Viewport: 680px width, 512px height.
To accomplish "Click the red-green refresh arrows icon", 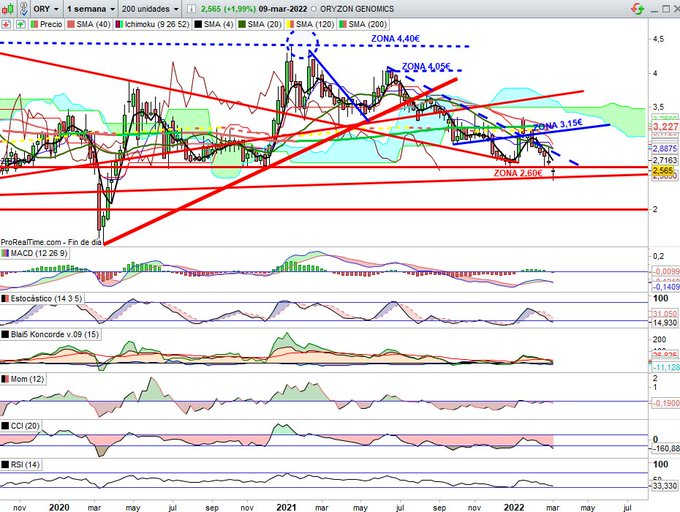I will [x=638, y=8].
